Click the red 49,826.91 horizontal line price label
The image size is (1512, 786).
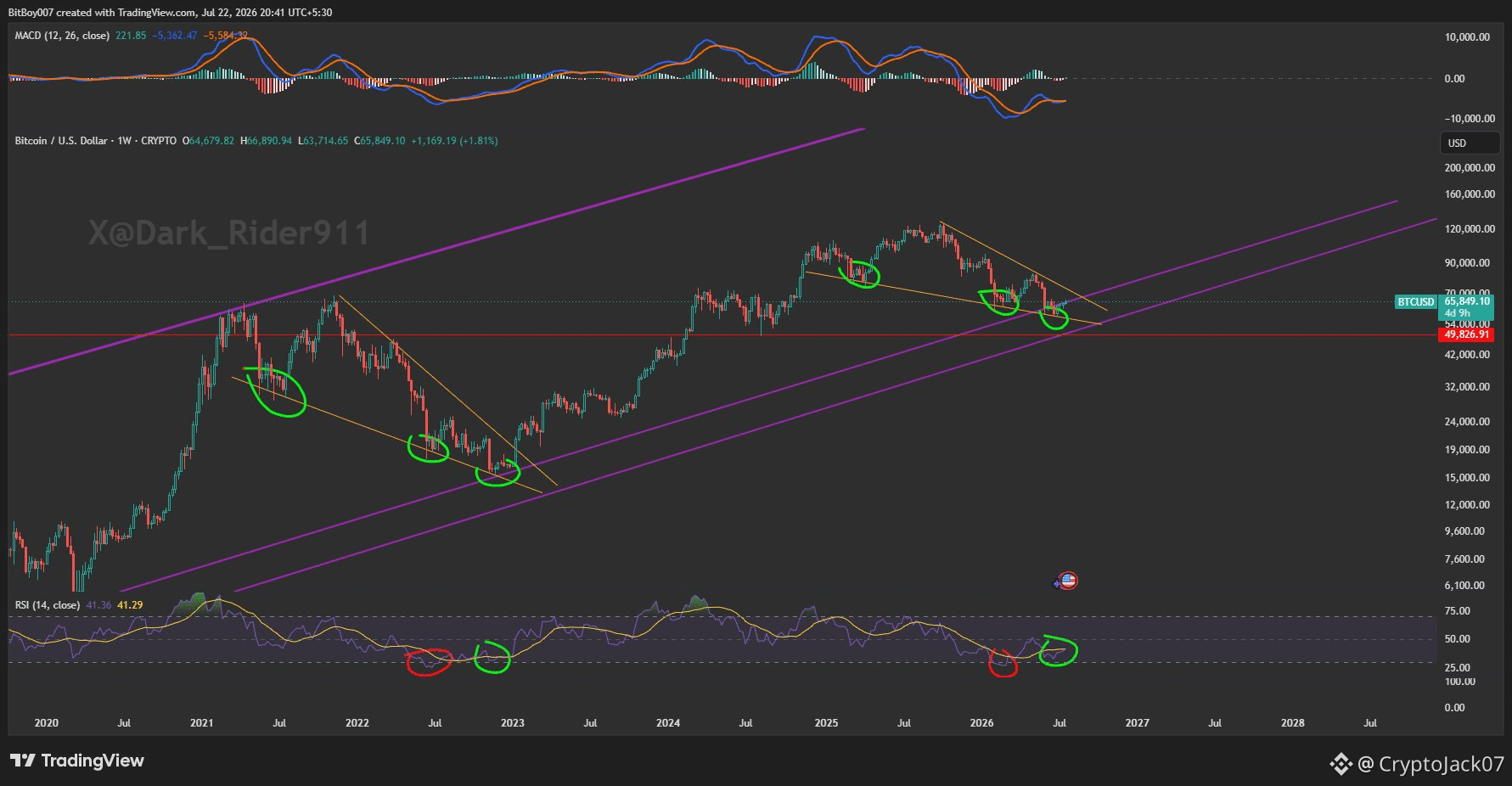point(1467,334)
